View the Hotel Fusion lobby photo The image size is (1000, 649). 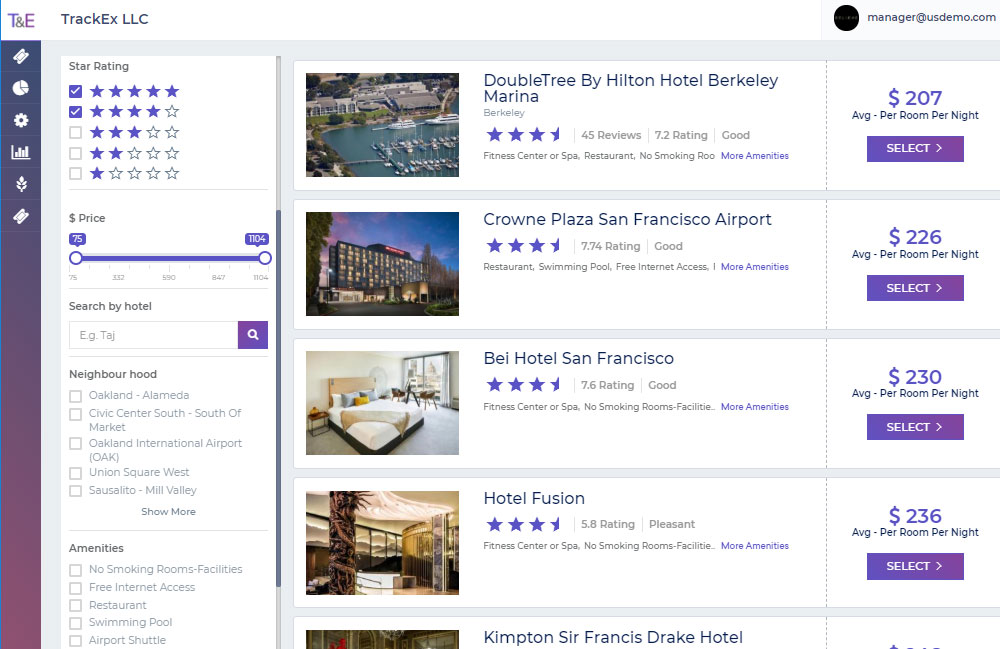click(x=382, y=543)
